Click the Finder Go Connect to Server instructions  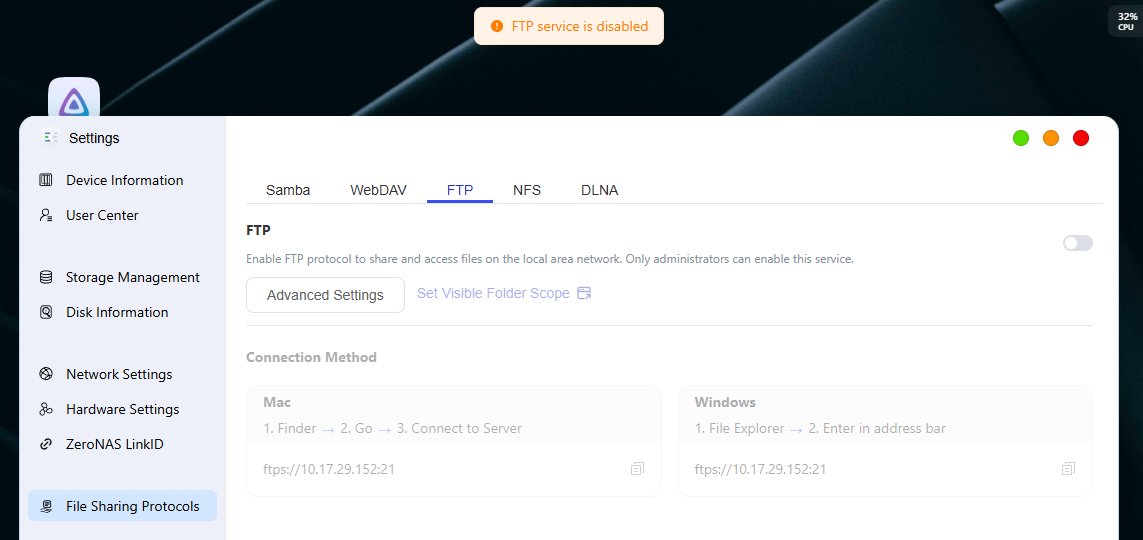tap(393, 429)
